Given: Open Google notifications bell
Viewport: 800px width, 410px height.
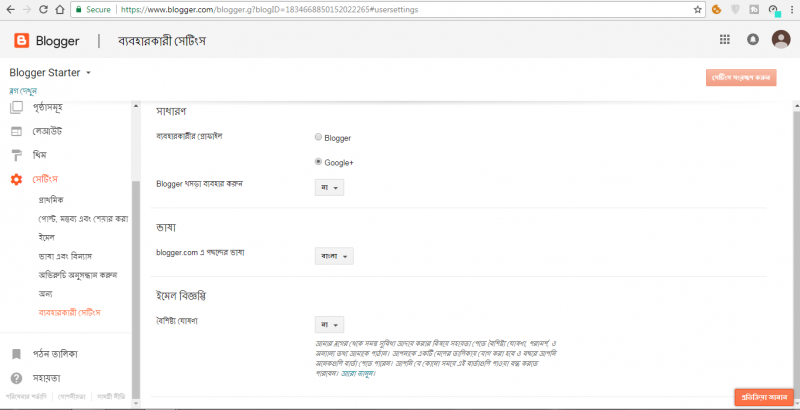Looking at the screenshot, I should [x=752, y=40].
